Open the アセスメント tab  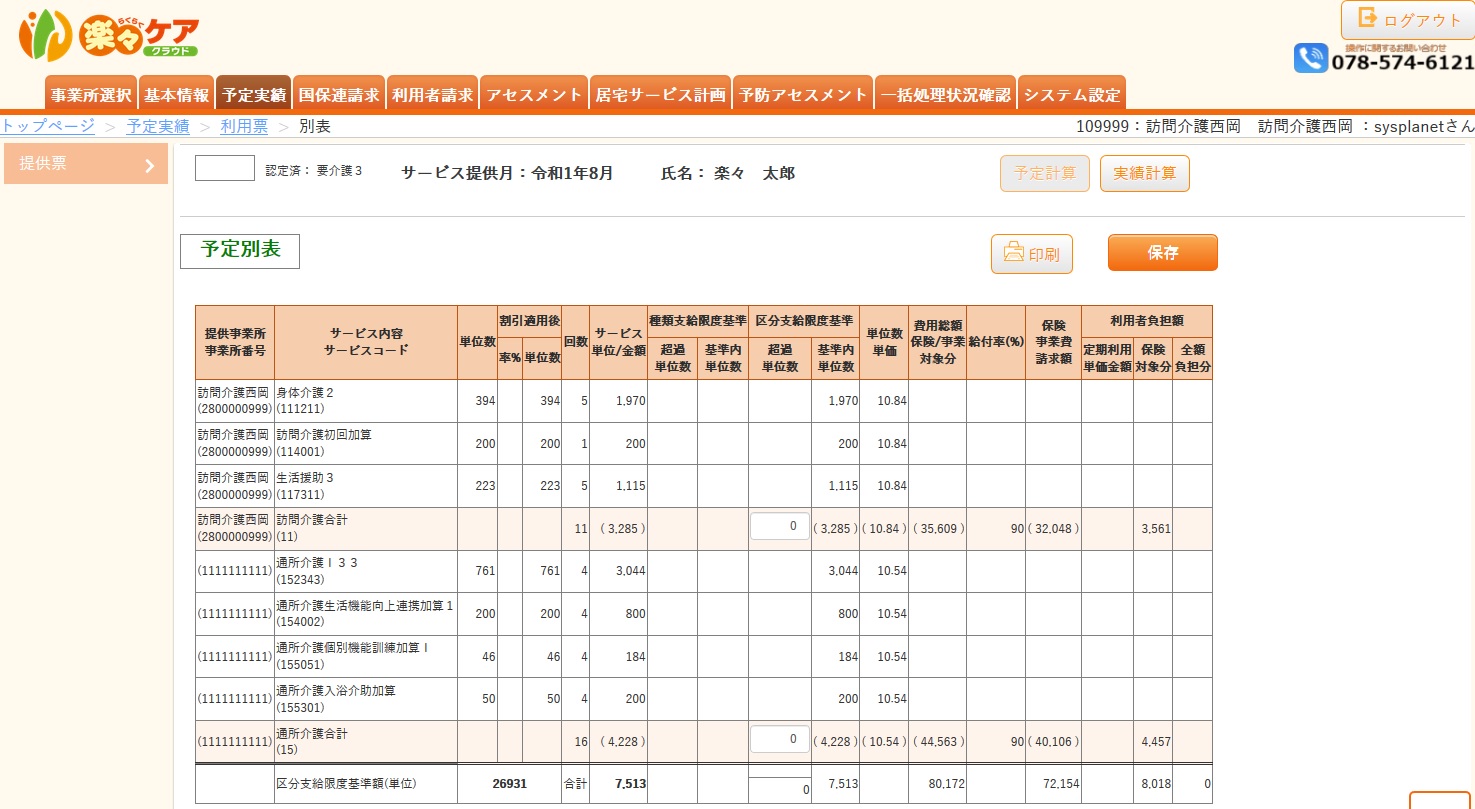pos(534,95)
